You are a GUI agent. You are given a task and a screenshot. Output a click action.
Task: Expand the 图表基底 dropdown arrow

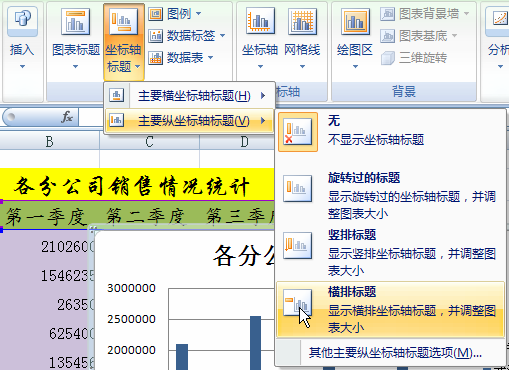click(454, 36)
